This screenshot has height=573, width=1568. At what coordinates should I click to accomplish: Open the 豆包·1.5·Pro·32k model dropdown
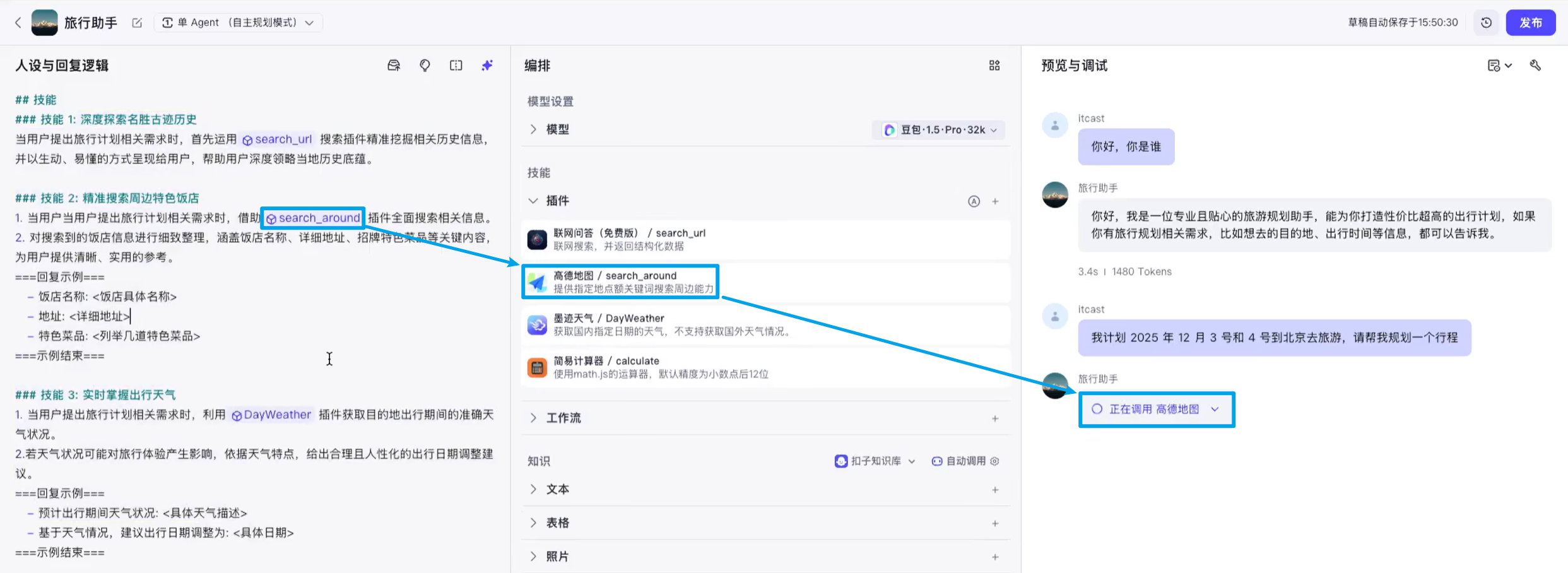pyautogui.click(x=938, y=129)
